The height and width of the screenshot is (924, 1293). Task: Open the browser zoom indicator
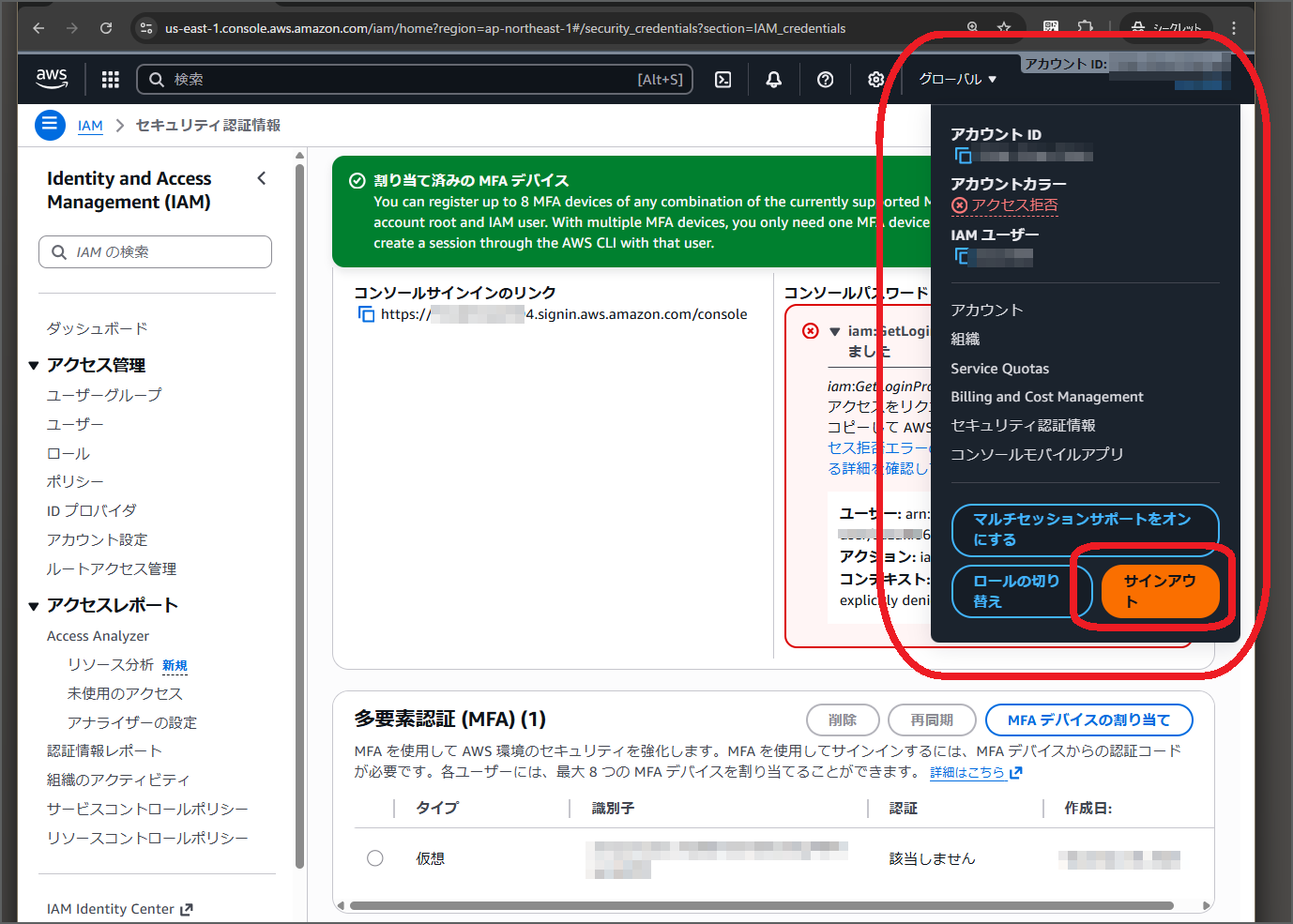point(973,28)
